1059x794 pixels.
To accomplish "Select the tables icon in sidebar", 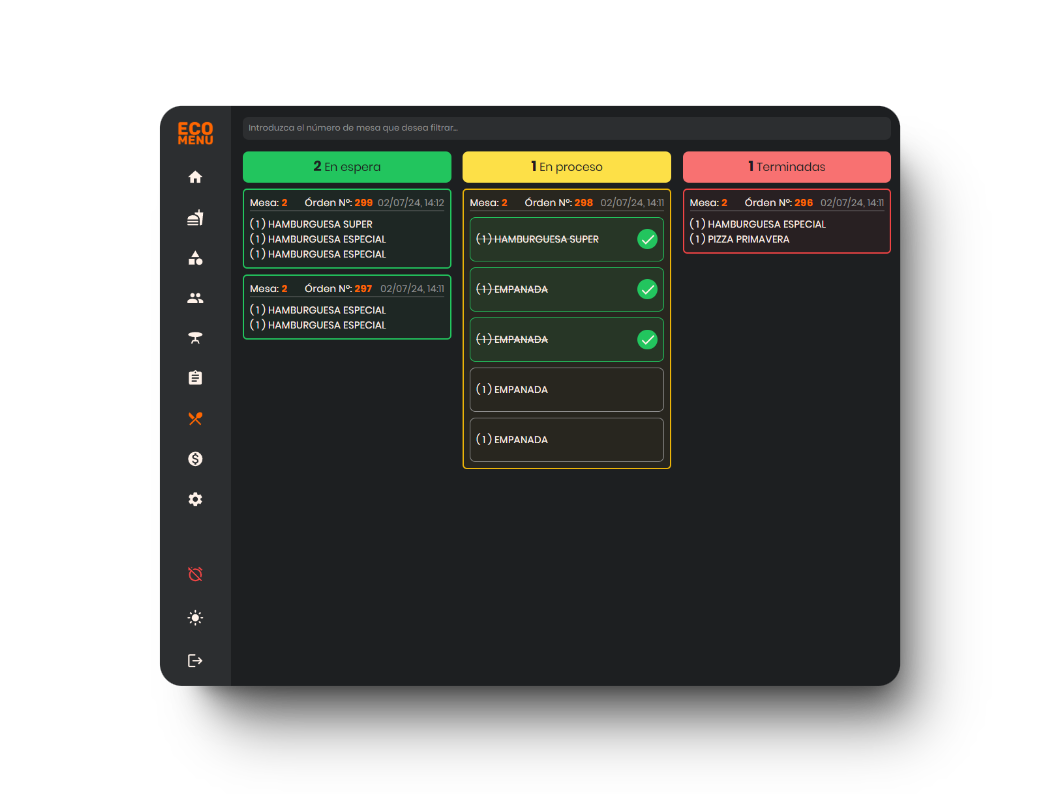I will (195, 338).
